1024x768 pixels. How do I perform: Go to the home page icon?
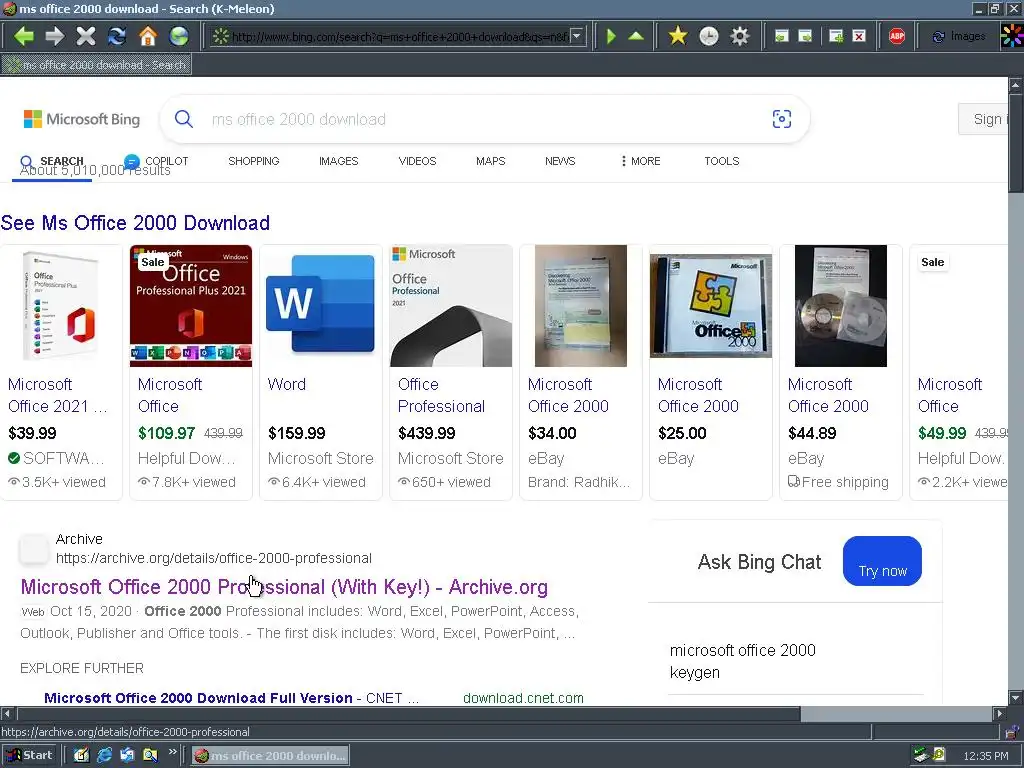pyautogui.click(x=148, y=36)
